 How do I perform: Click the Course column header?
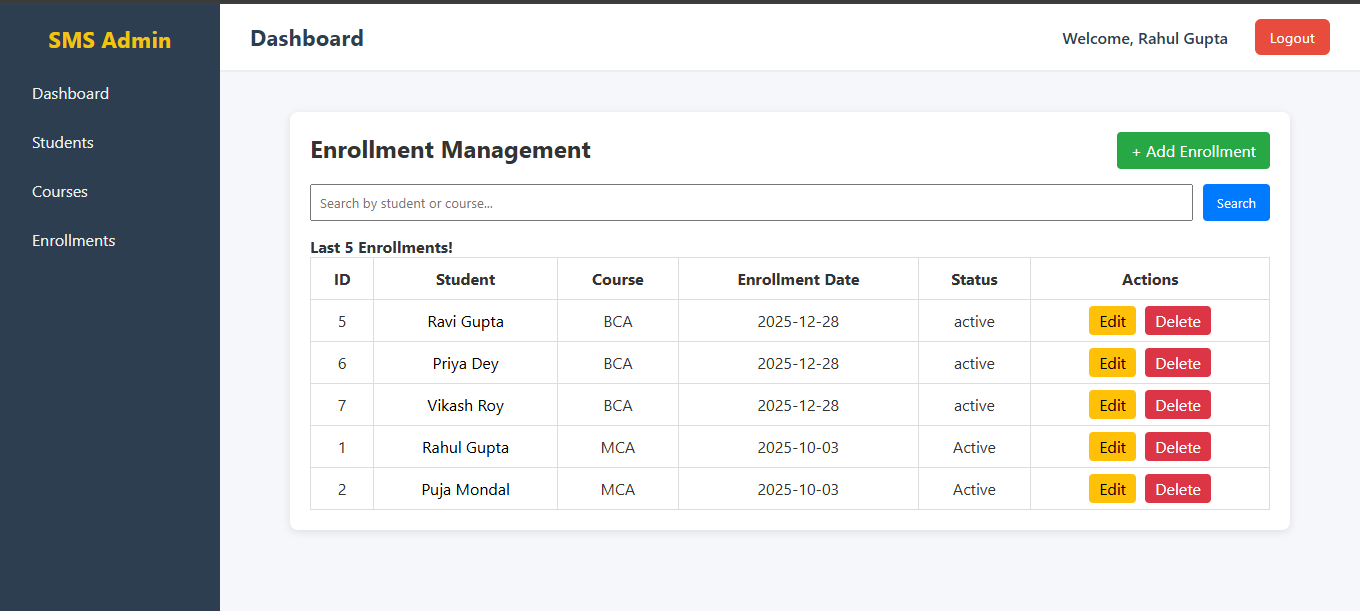(x=618, y=279)
